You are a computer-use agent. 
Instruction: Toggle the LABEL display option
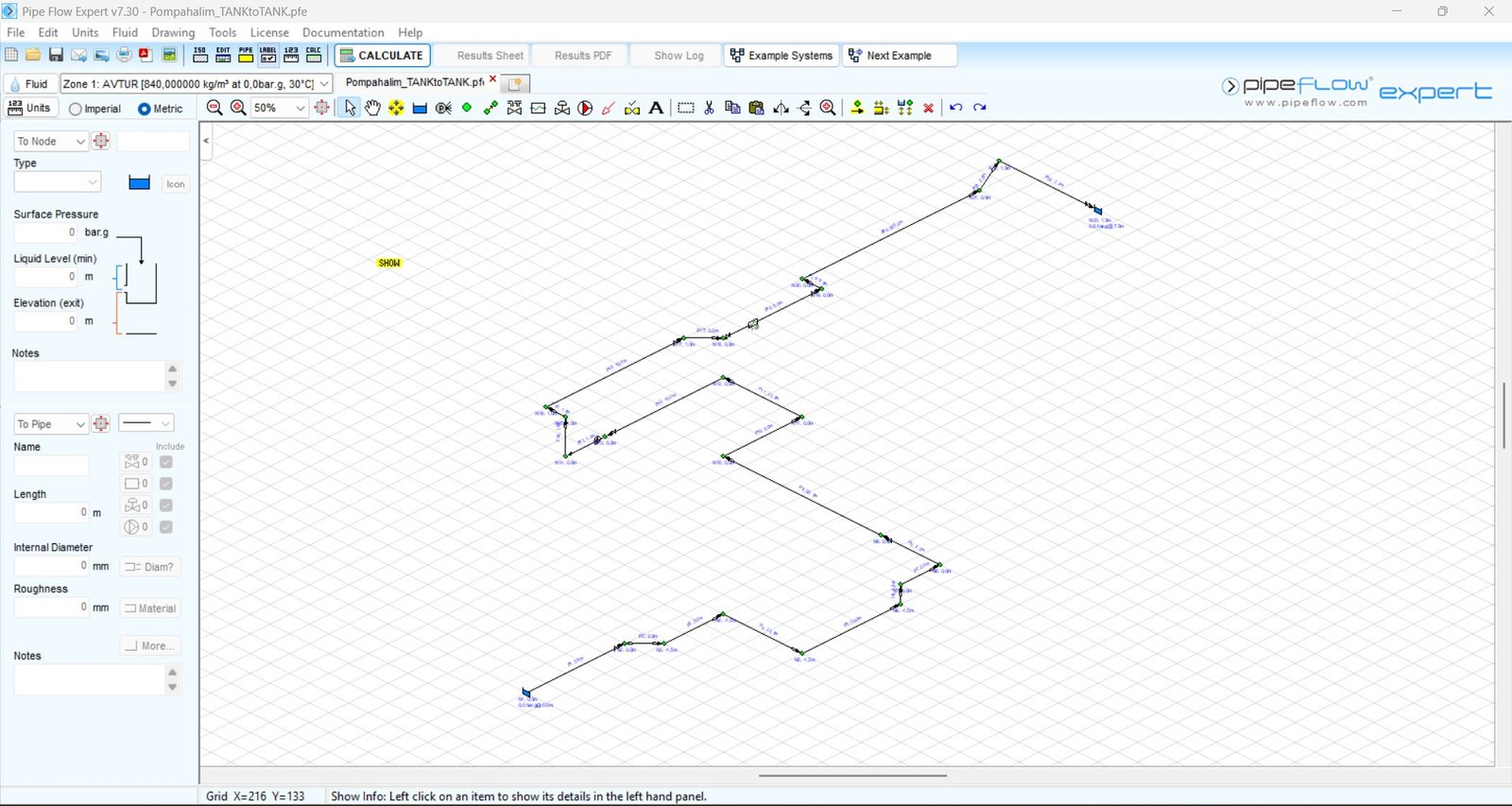(x=268, y=55)
